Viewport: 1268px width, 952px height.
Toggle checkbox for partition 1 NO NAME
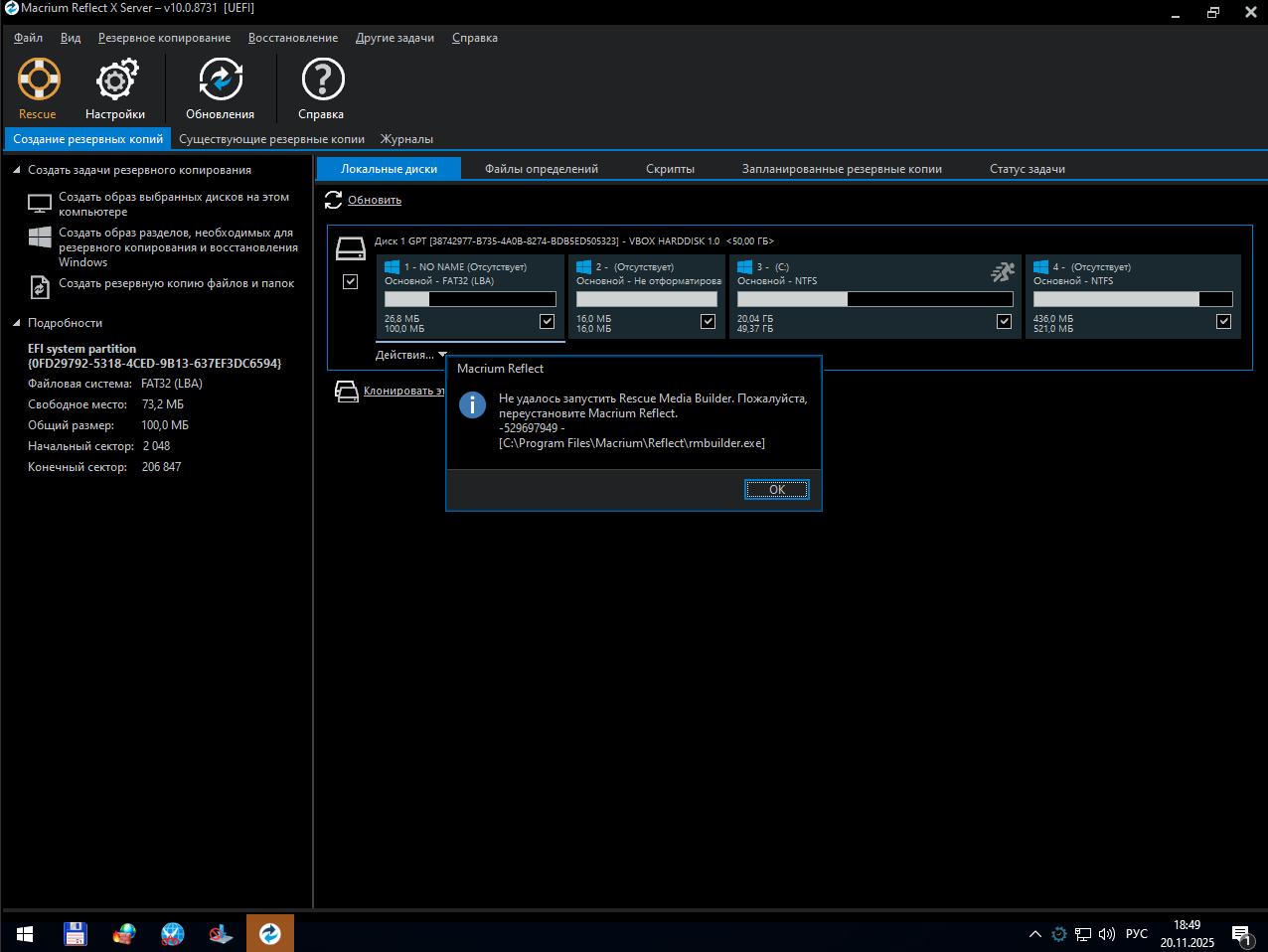(x=547, y=321)
